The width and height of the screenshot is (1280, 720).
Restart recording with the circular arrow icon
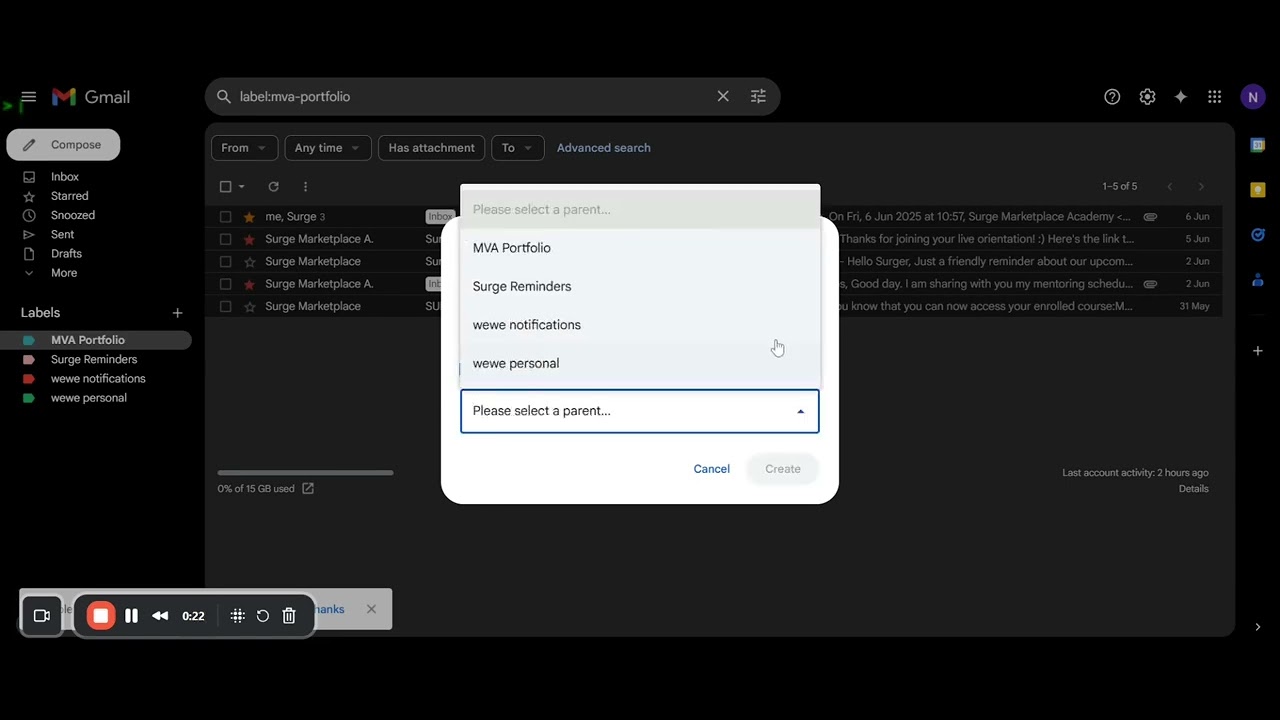(x=263, y=616)
